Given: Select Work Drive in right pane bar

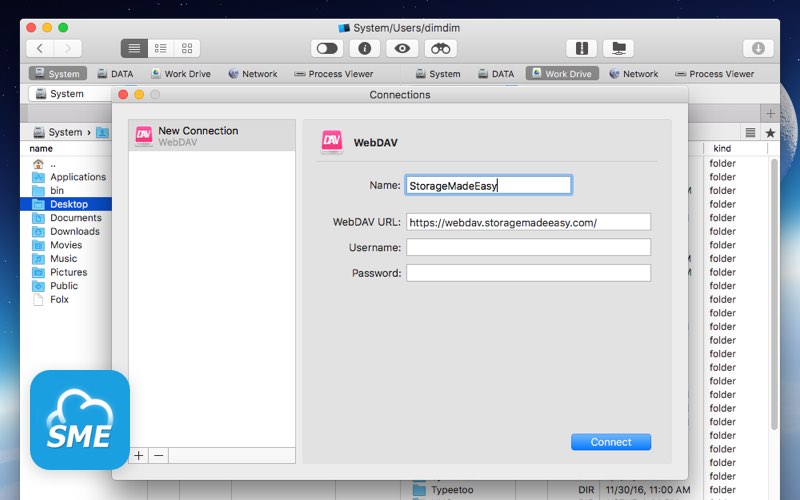Looking at the screenshot, I should pyautogui.click(x=562, y=73).
